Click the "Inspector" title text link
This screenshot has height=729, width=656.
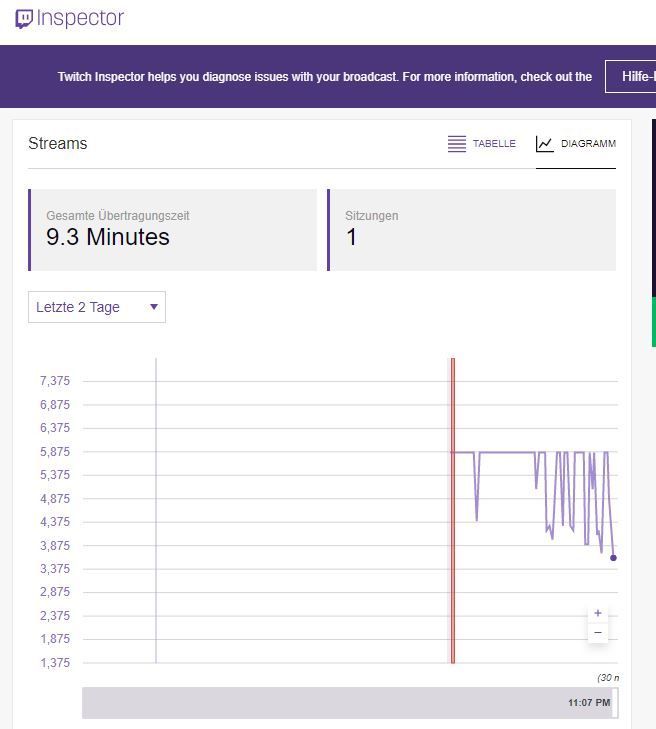[80, 19]
